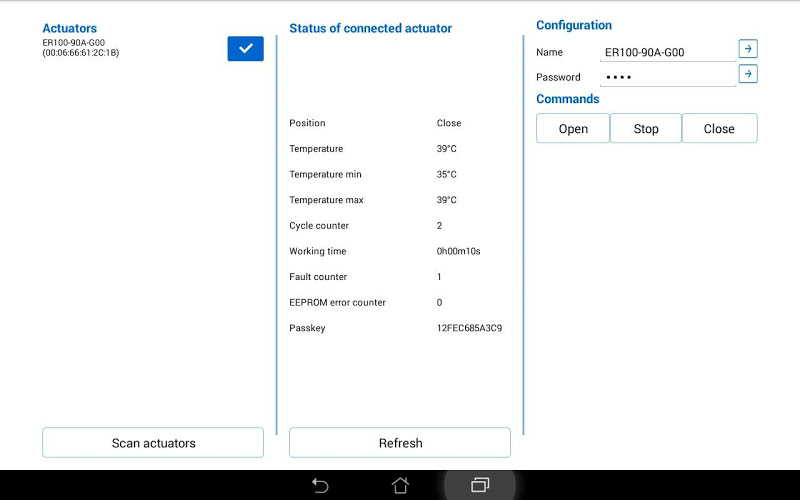The width and height of the screenshot is (800, 500).
Task: Click the Scan actuators button
Action: coord(153,443)
